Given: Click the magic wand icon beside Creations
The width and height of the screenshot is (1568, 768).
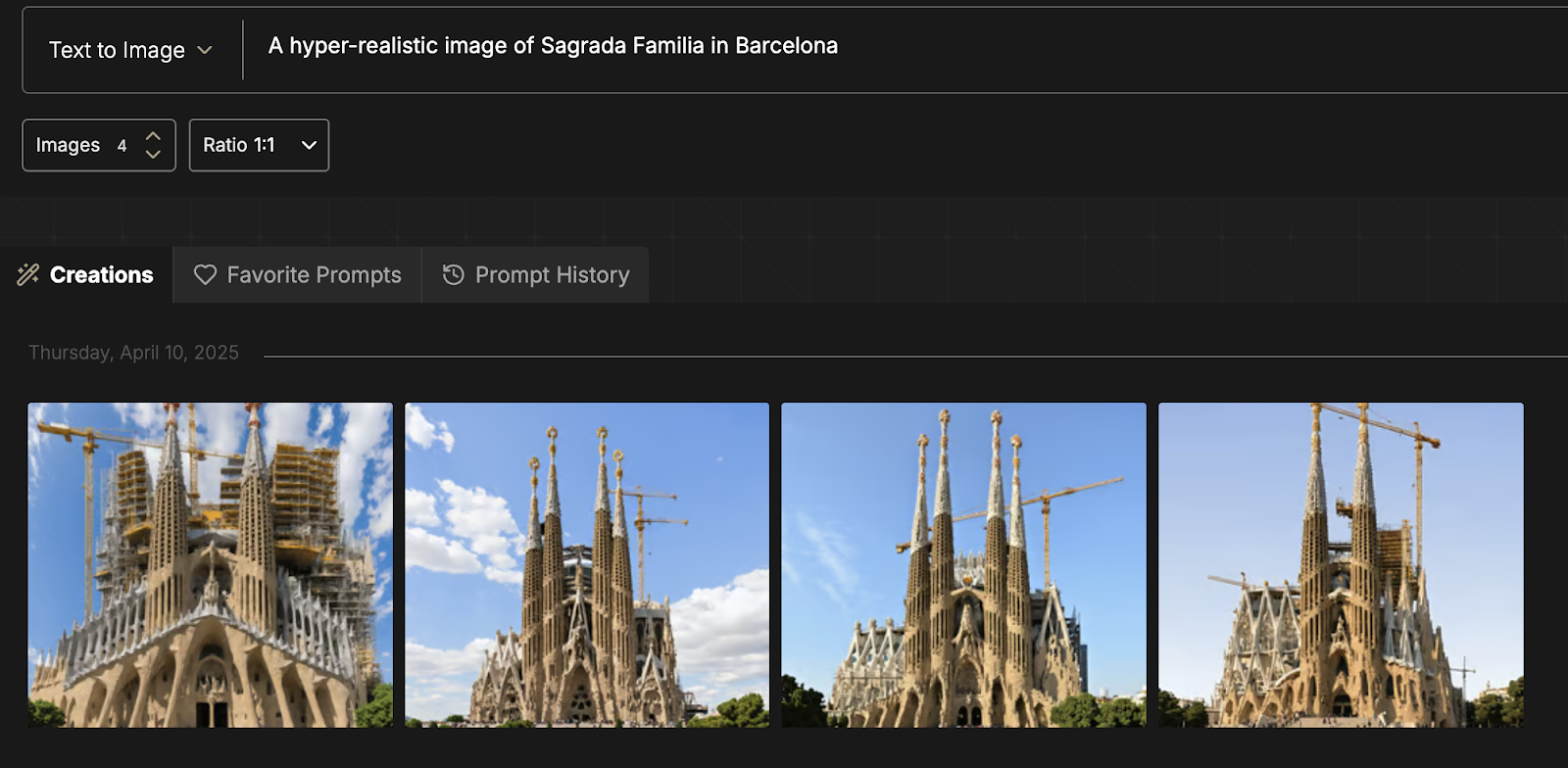Looking at the screenshot, I should point(28,274).
